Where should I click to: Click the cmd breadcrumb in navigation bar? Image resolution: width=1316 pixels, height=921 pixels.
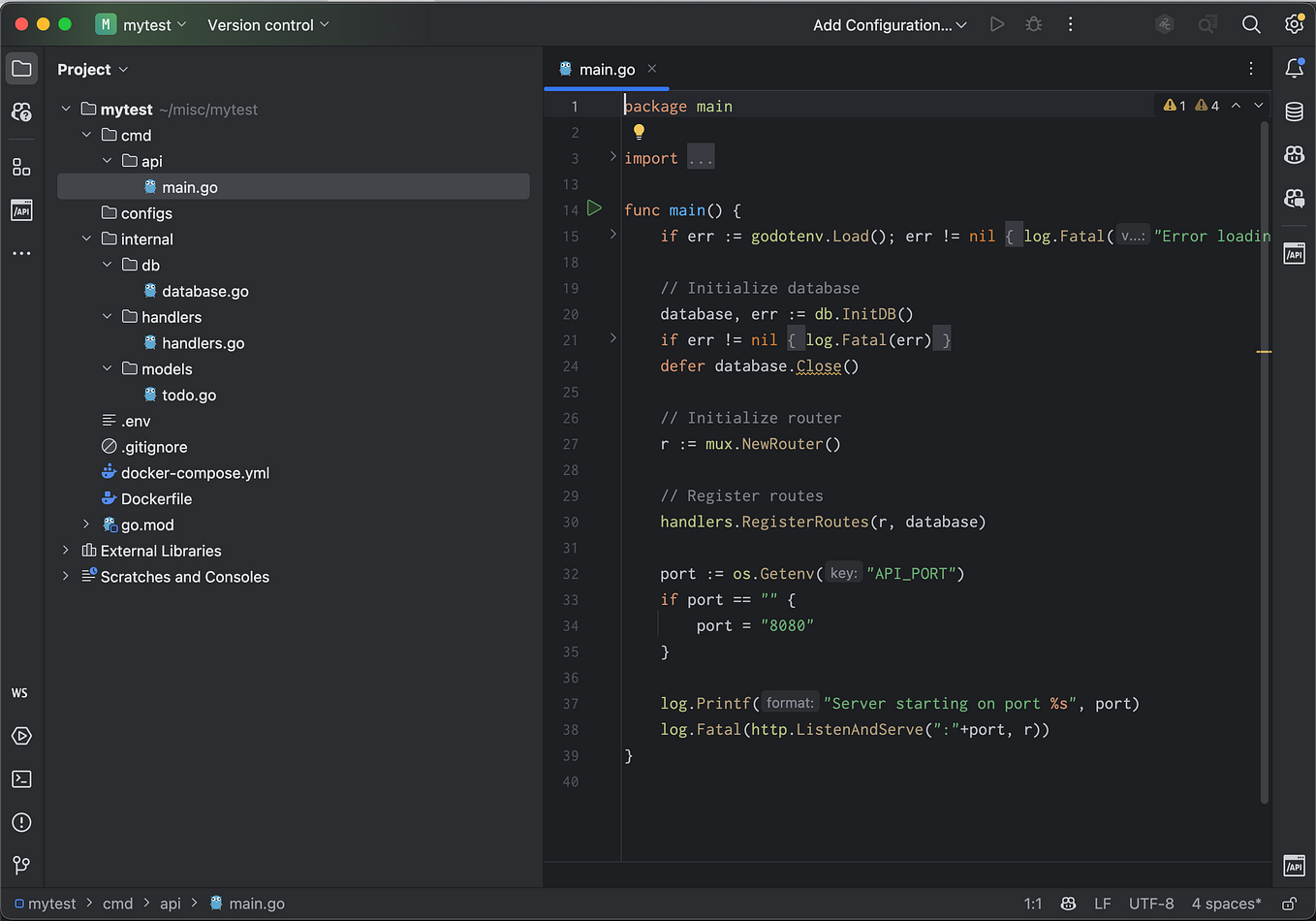(x=117, y=904)
